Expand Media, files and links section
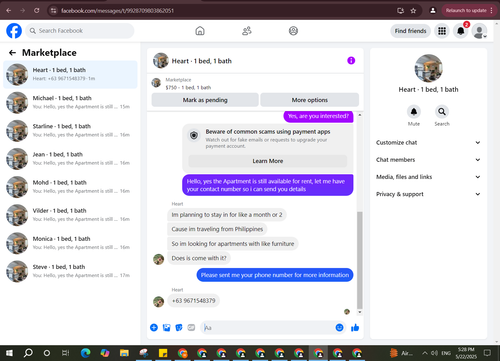The width and height of the screenshot is (500, 361). (428, 177)
